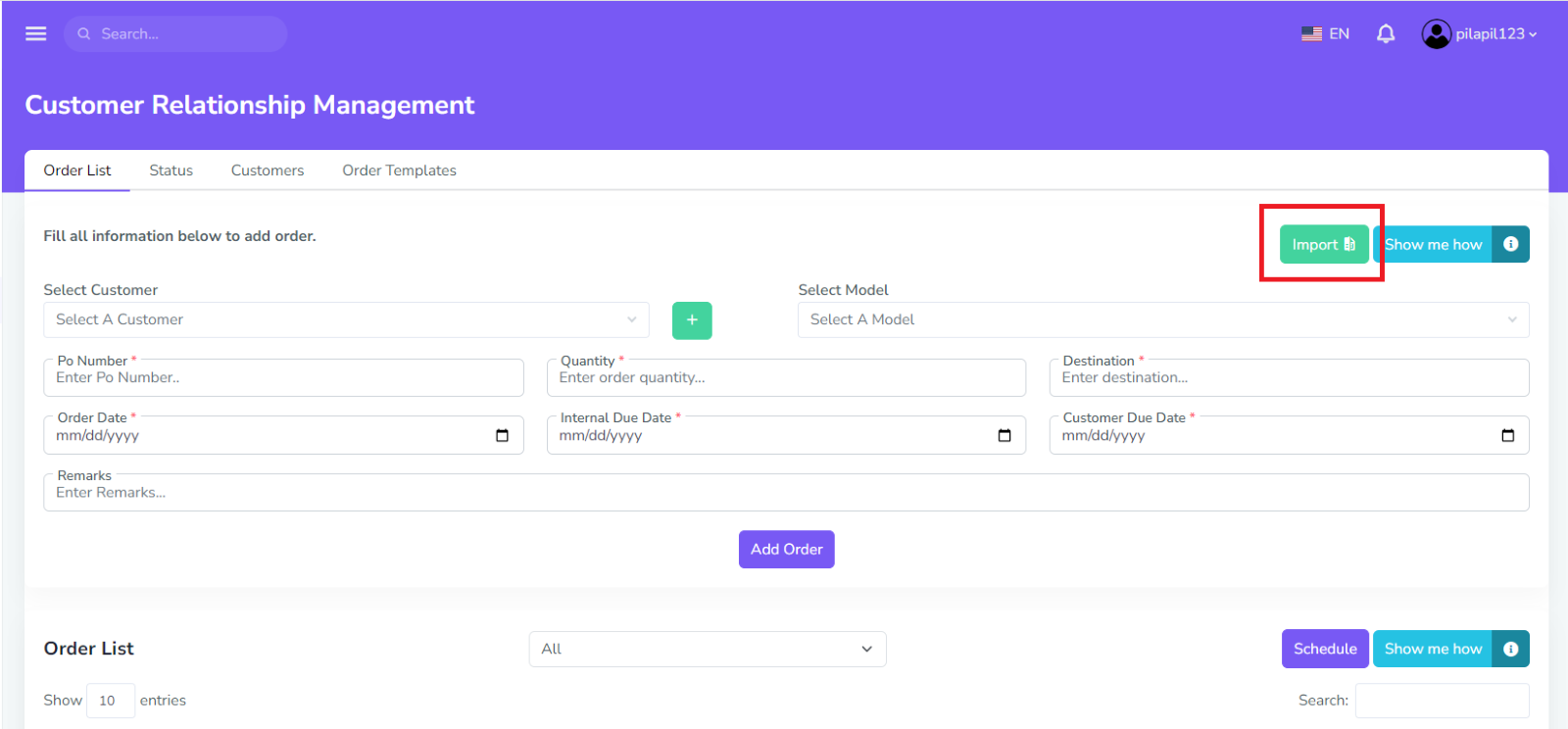The image size is (1568, 729).
Task: Switch to the Order Templates tab
Action: 399,170
